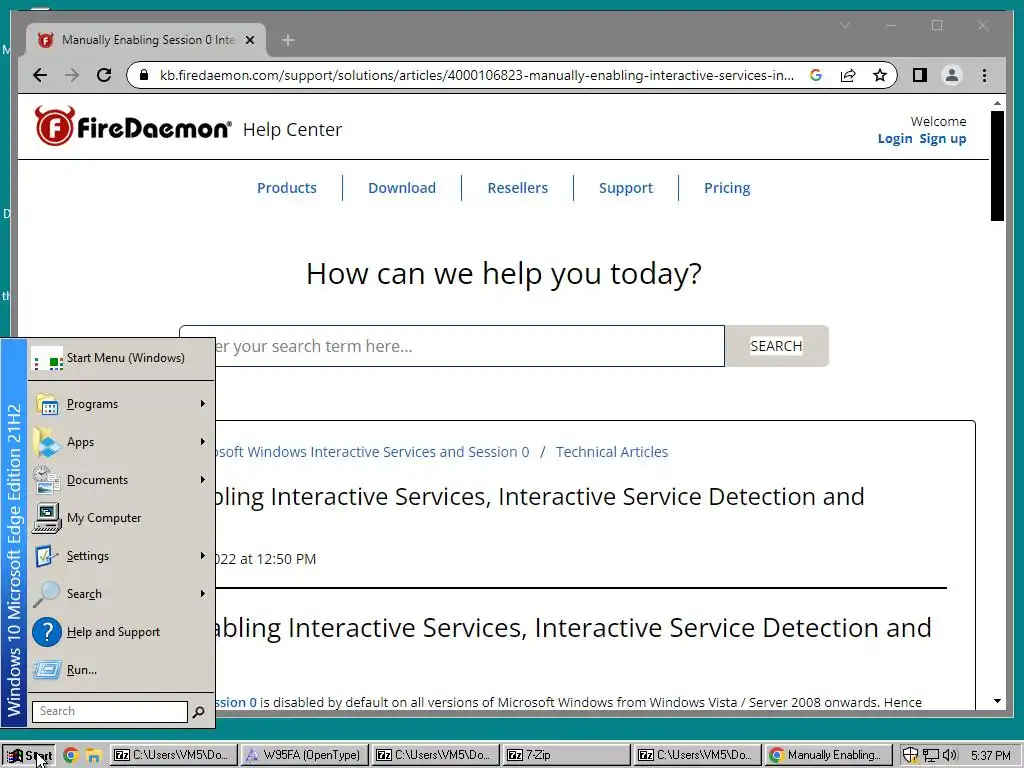Share this page via share icon
Viewport: 1024px width, 768px height.
pyautogui.click(x=848, y=75)
